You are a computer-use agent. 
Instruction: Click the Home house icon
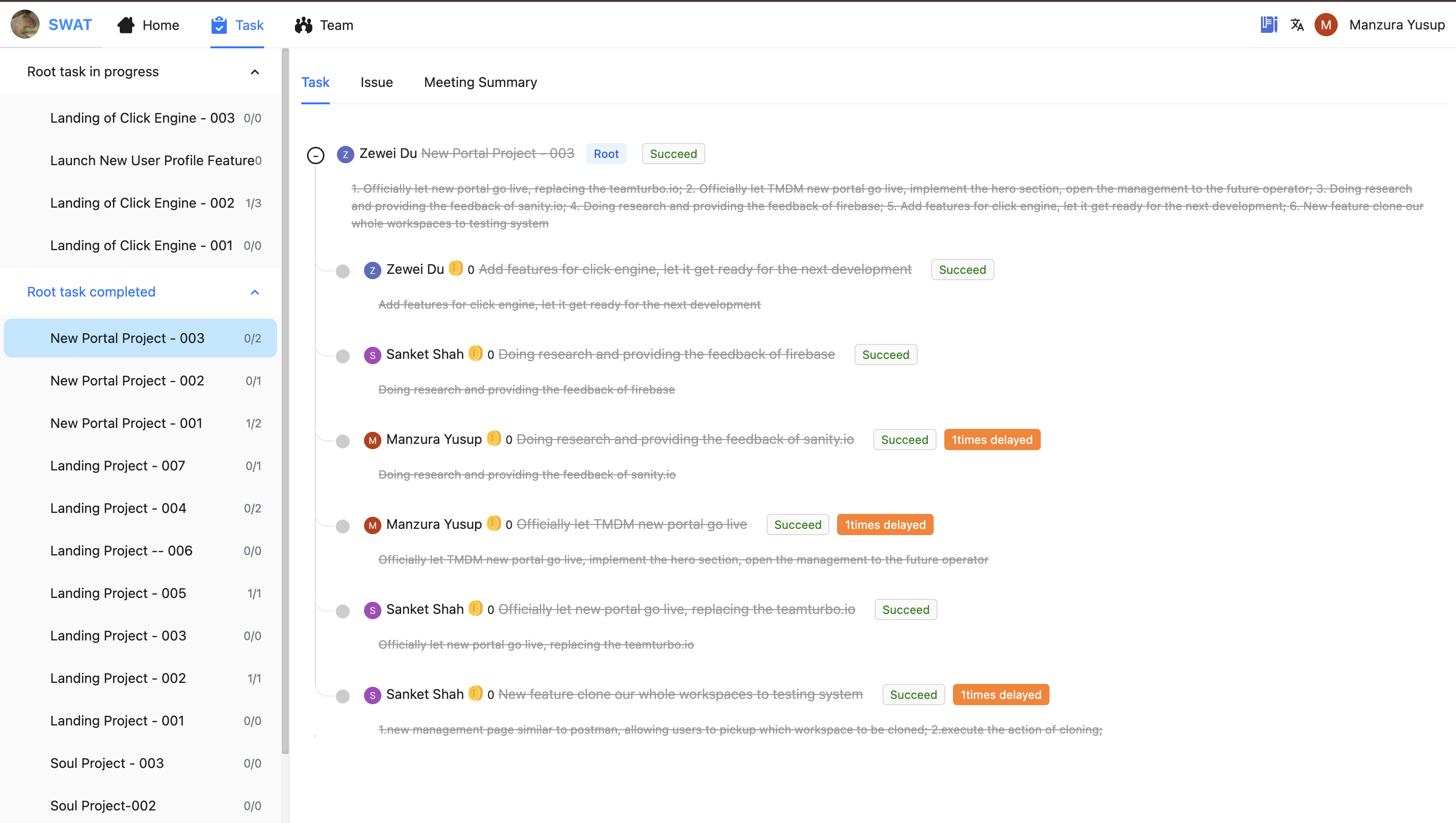point(126,25)
